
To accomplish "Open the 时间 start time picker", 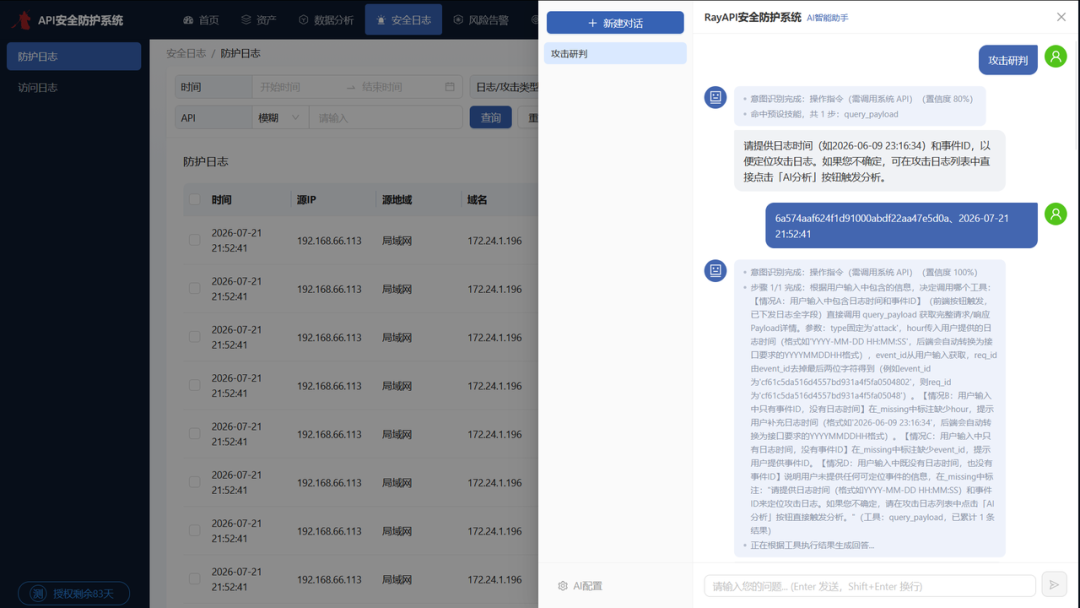I will (298, 87).
